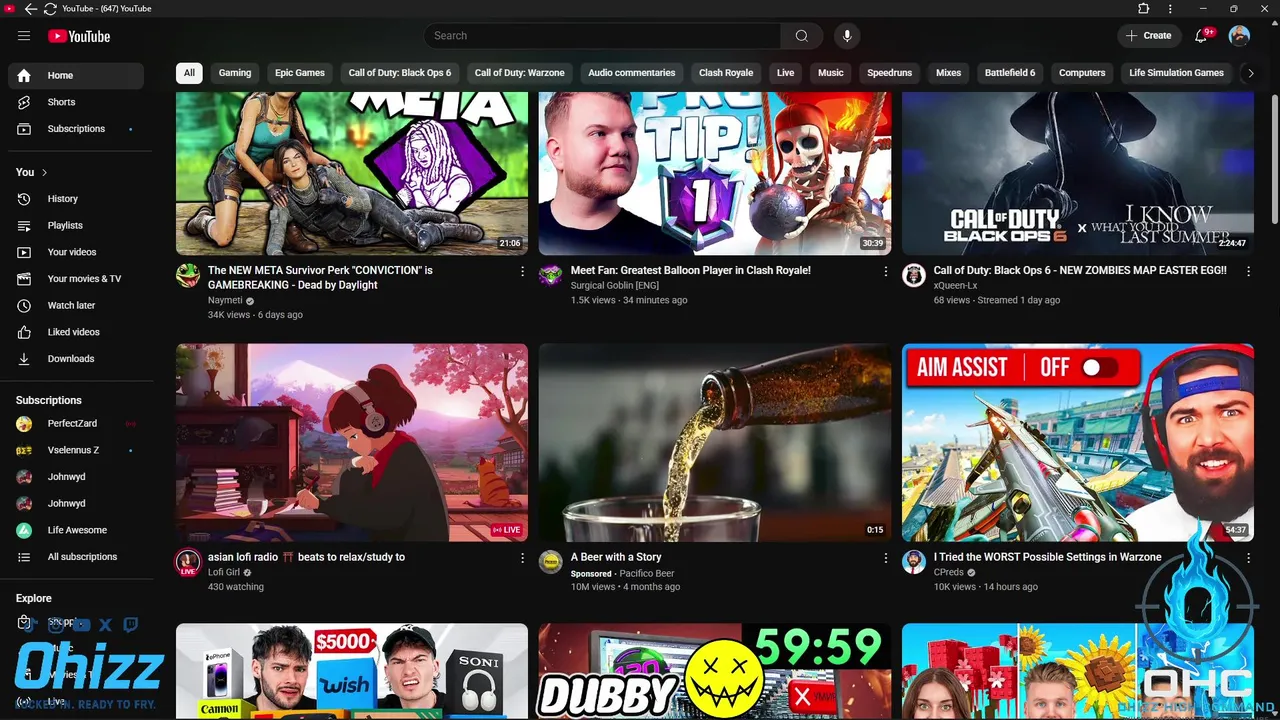Open Your videos in the sidebar
1280x720 pixels.
[76, 252]
